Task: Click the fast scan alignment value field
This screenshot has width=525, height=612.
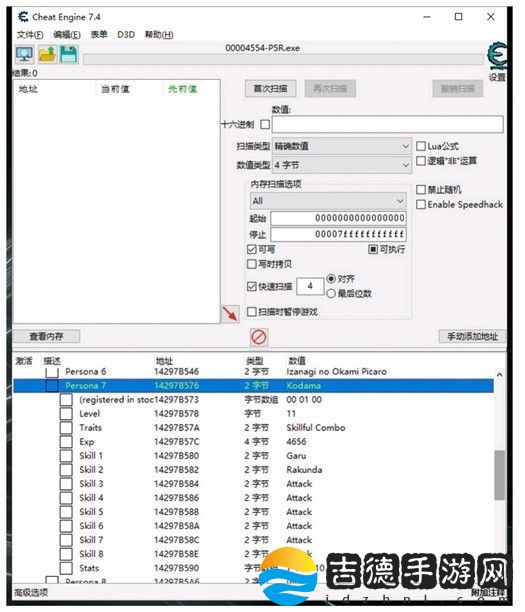Action: (310, 286)
